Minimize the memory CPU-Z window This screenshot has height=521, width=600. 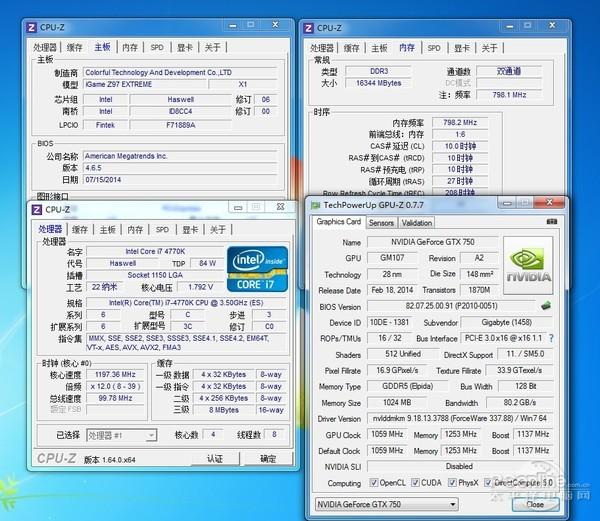pyautogui.click(x=509, y=26)
